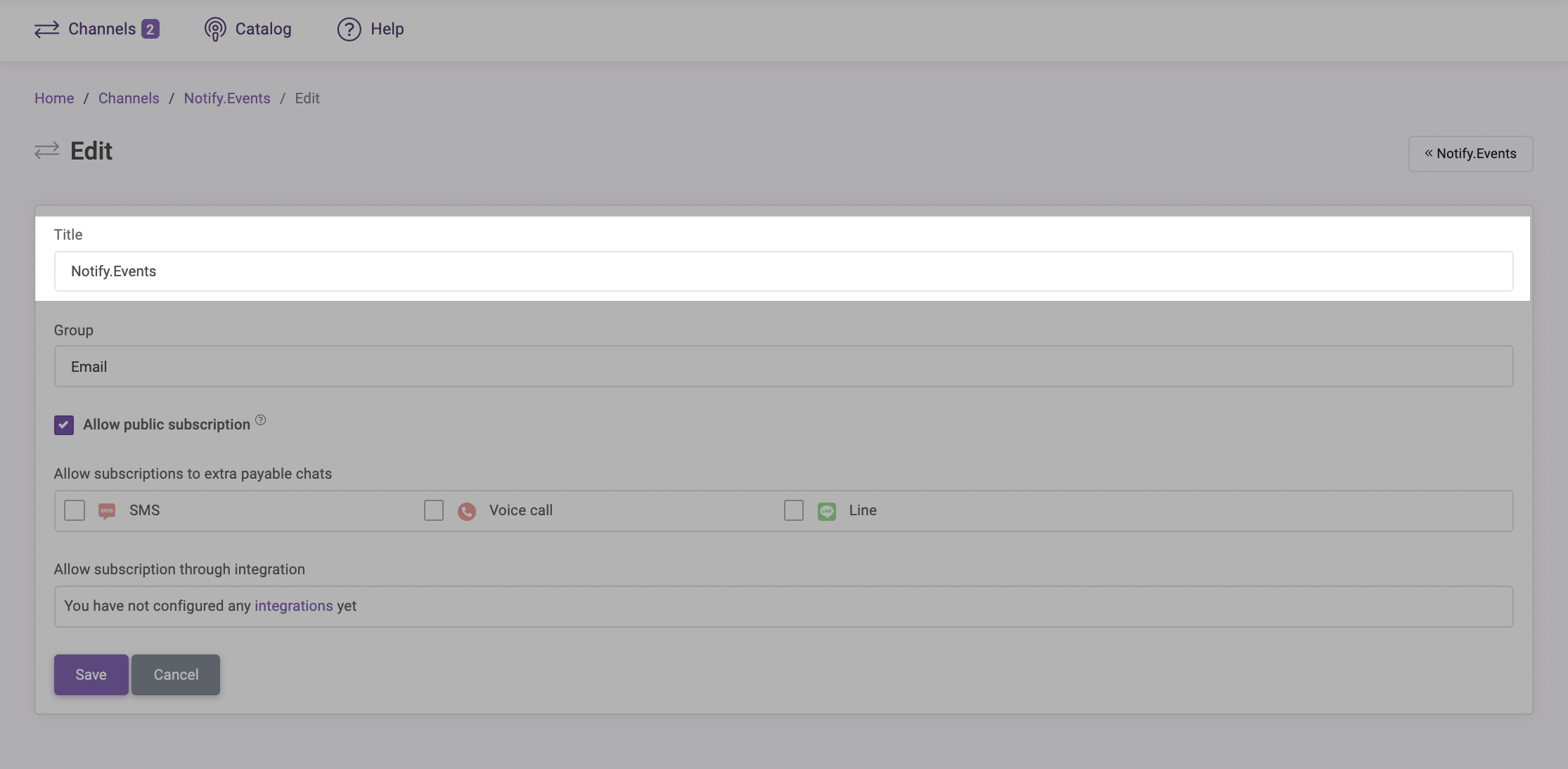
Task: Click the Edit breadcrumb text
Action: [x=307, y=98]
